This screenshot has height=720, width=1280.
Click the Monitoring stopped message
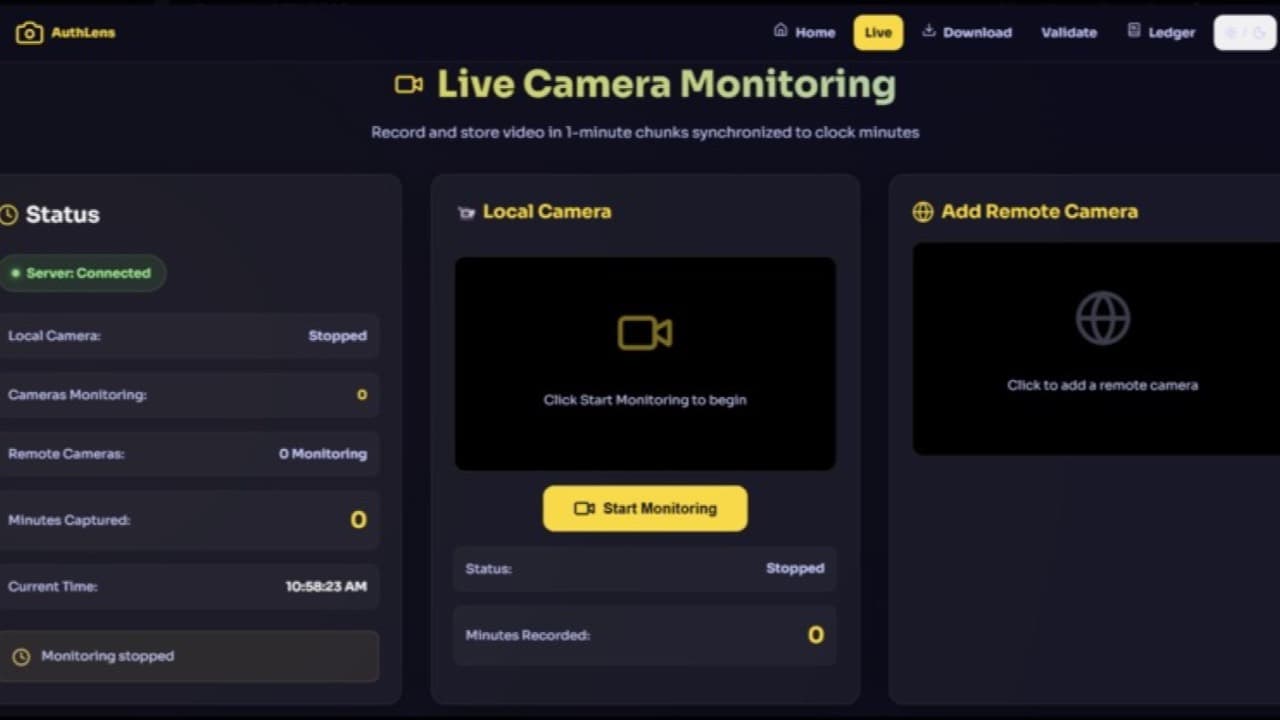[x=107, y=657]
